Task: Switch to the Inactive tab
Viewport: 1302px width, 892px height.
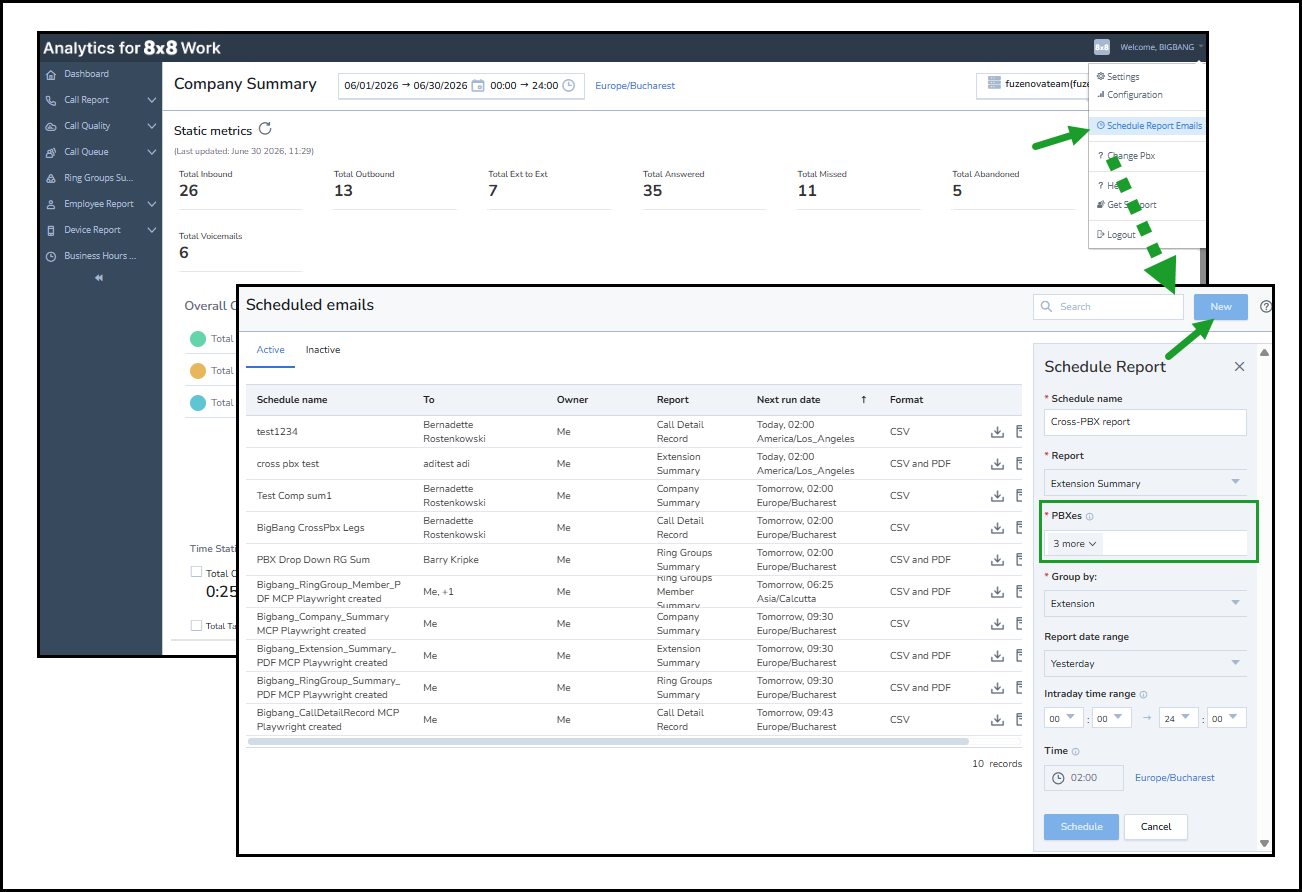Action: [323, 350]
